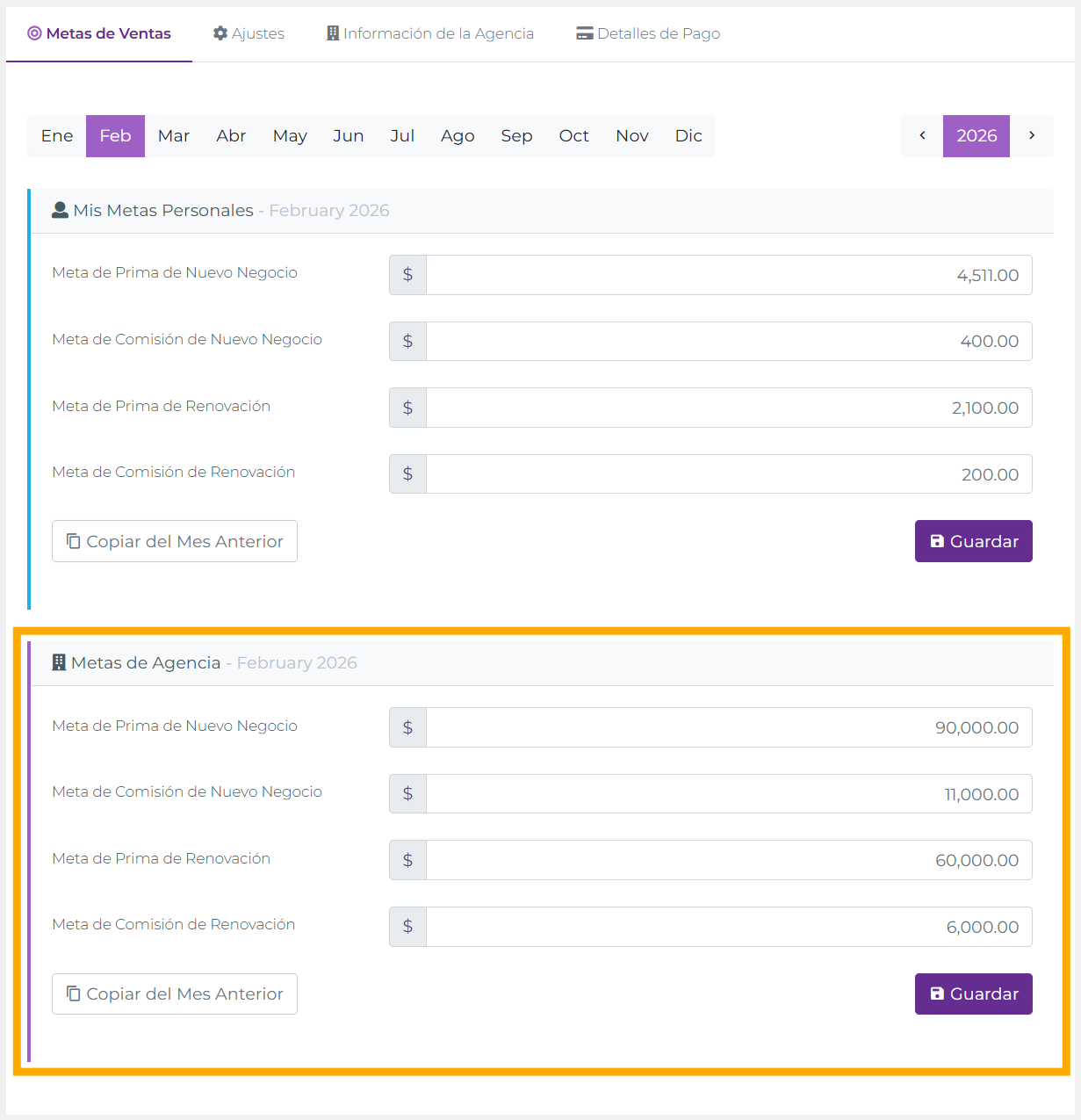Click agency renewal premium 60,000.00 field
1081x1120 pixels.
pos(728,860)
